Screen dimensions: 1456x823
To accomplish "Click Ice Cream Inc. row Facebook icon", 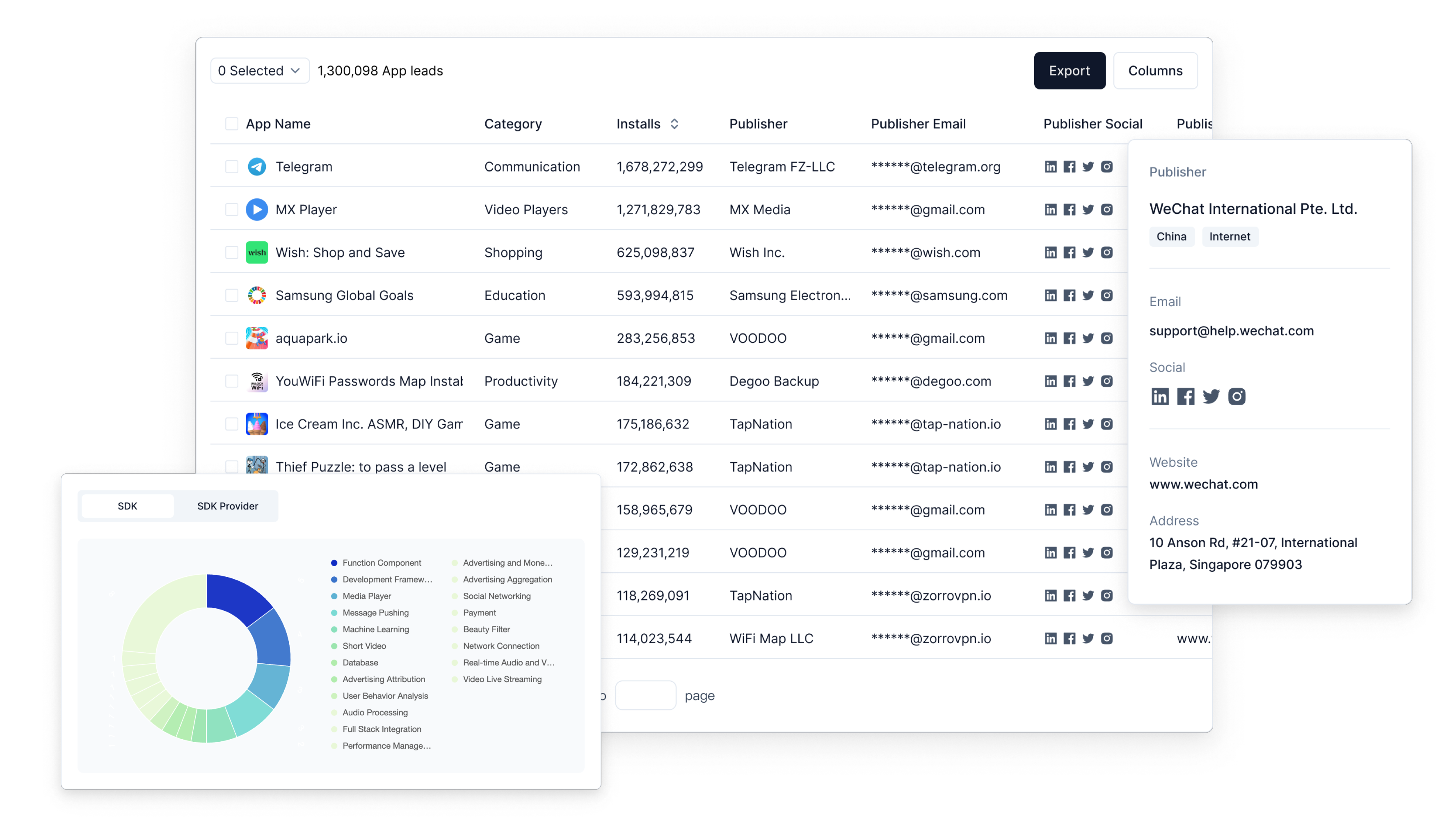I will coord(1069,424).
